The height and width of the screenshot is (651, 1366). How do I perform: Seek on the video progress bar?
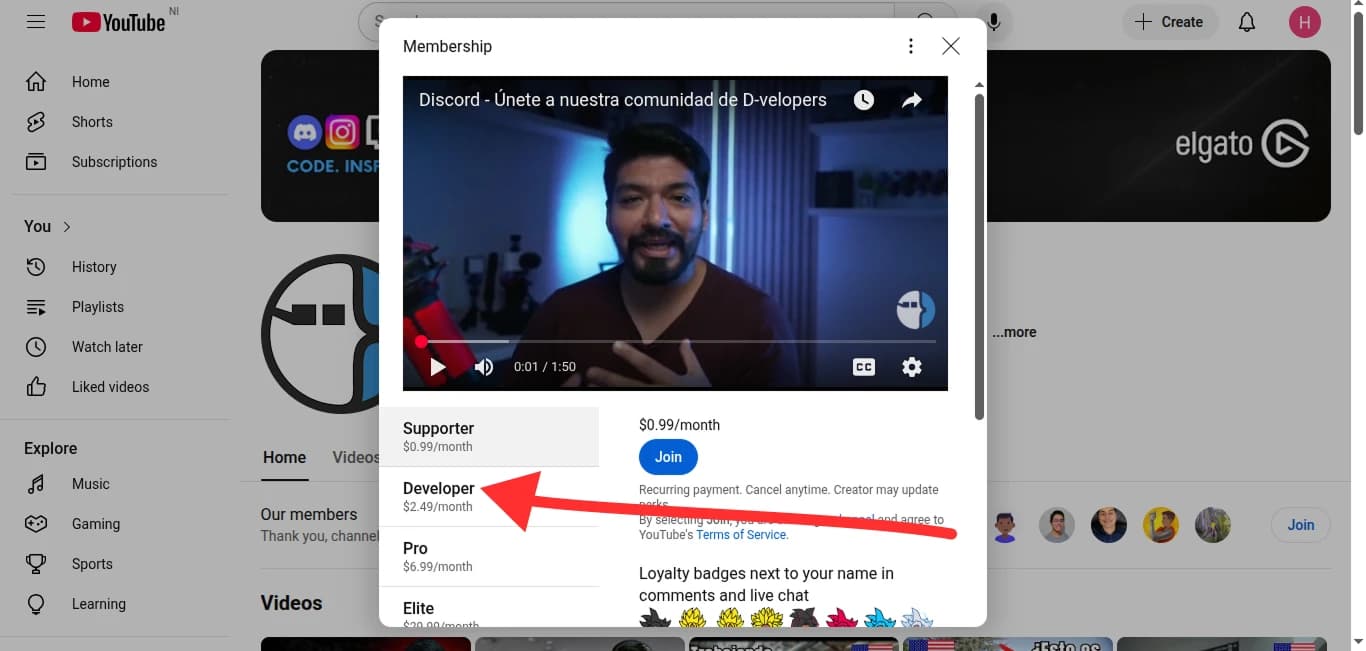click(675, 342)
